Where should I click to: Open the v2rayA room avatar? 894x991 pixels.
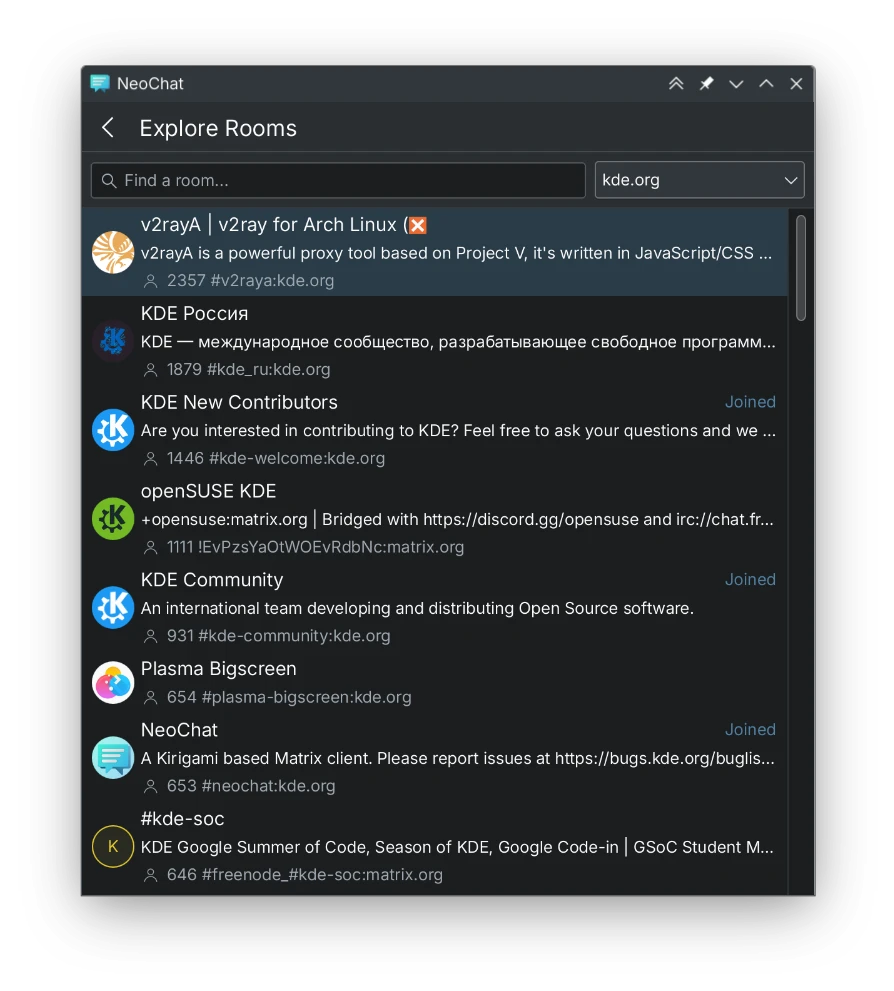tap(113, 252)
